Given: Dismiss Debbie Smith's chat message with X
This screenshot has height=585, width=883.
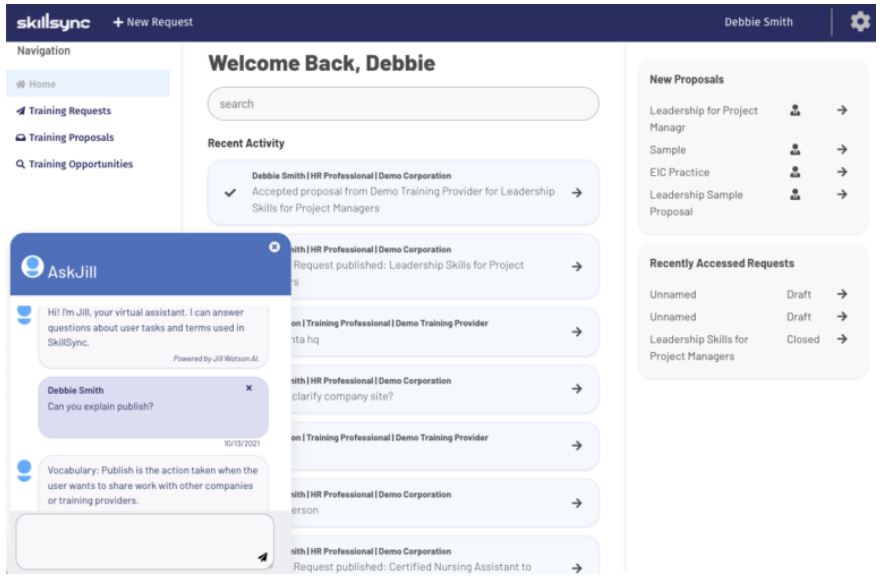Looking at the screenshot, I should coord(249,388).
